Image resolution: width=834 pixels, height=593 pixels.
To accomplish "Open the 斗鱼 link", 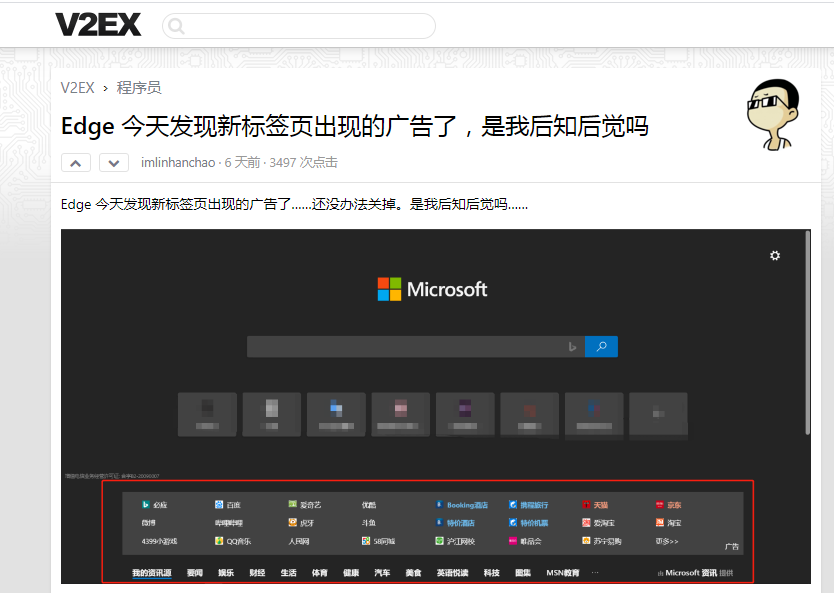I will [369, 523].
